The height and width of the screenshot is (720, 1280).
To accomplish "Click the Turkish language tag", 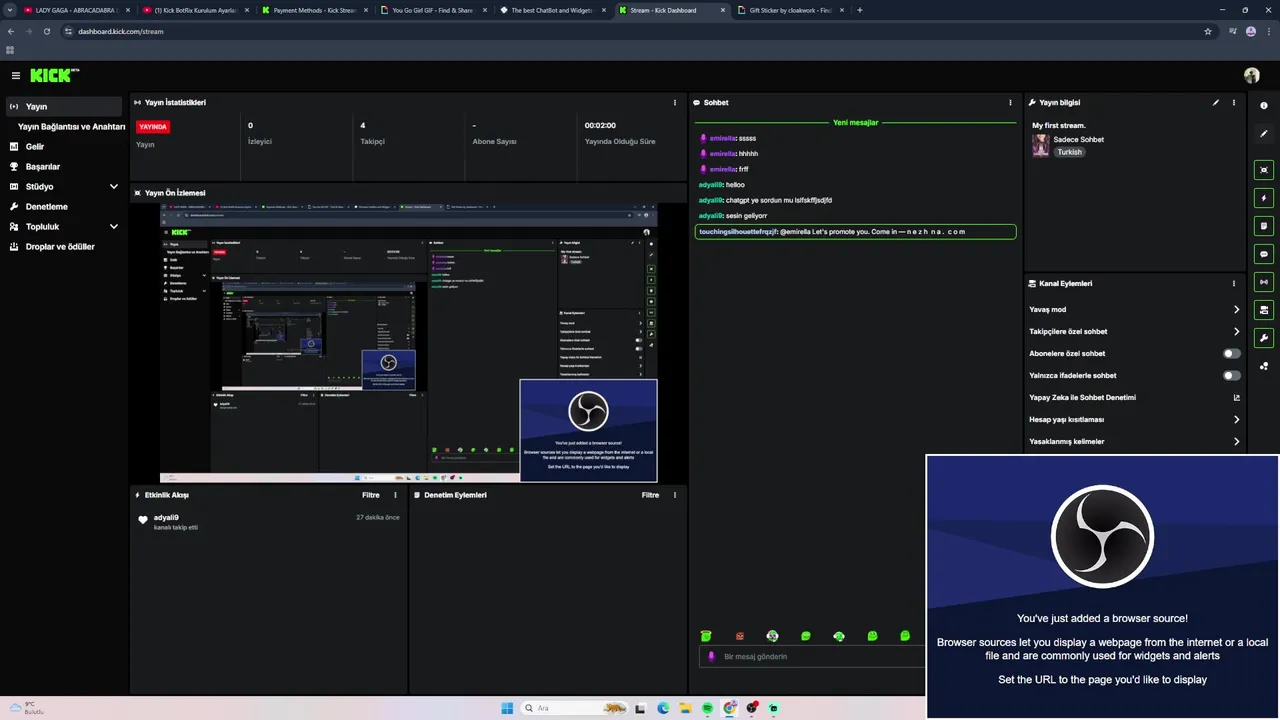I will [x=1070, y=152].
